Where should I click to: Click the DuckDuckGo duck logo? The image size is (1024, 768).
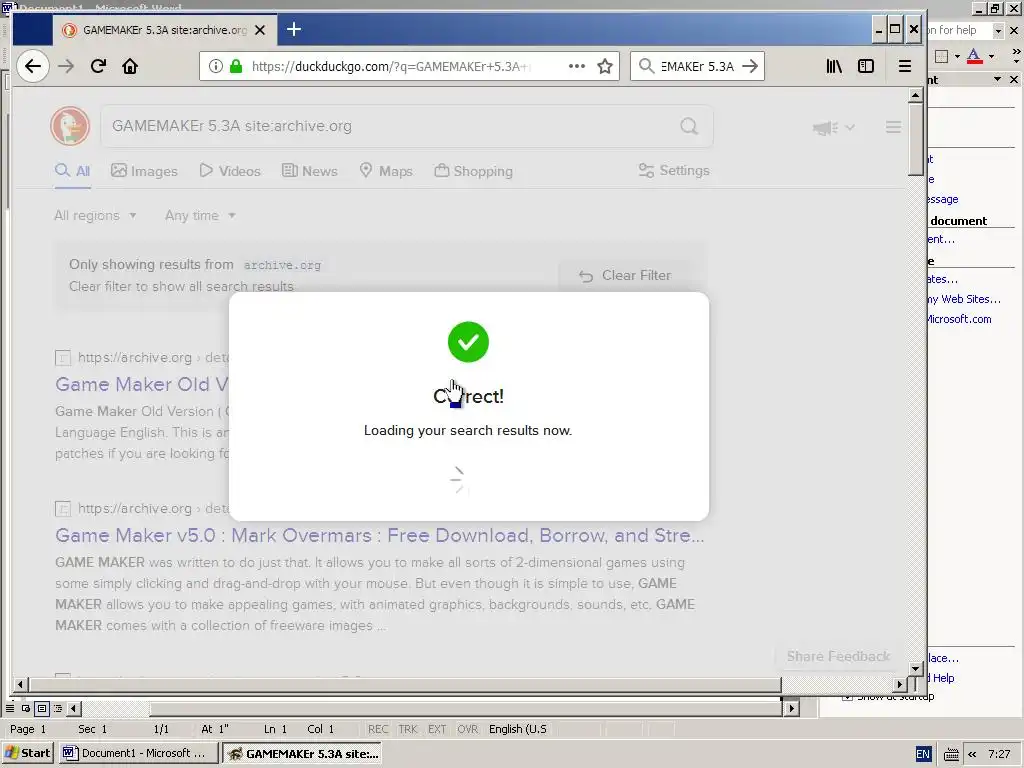[x=70, y=126]
